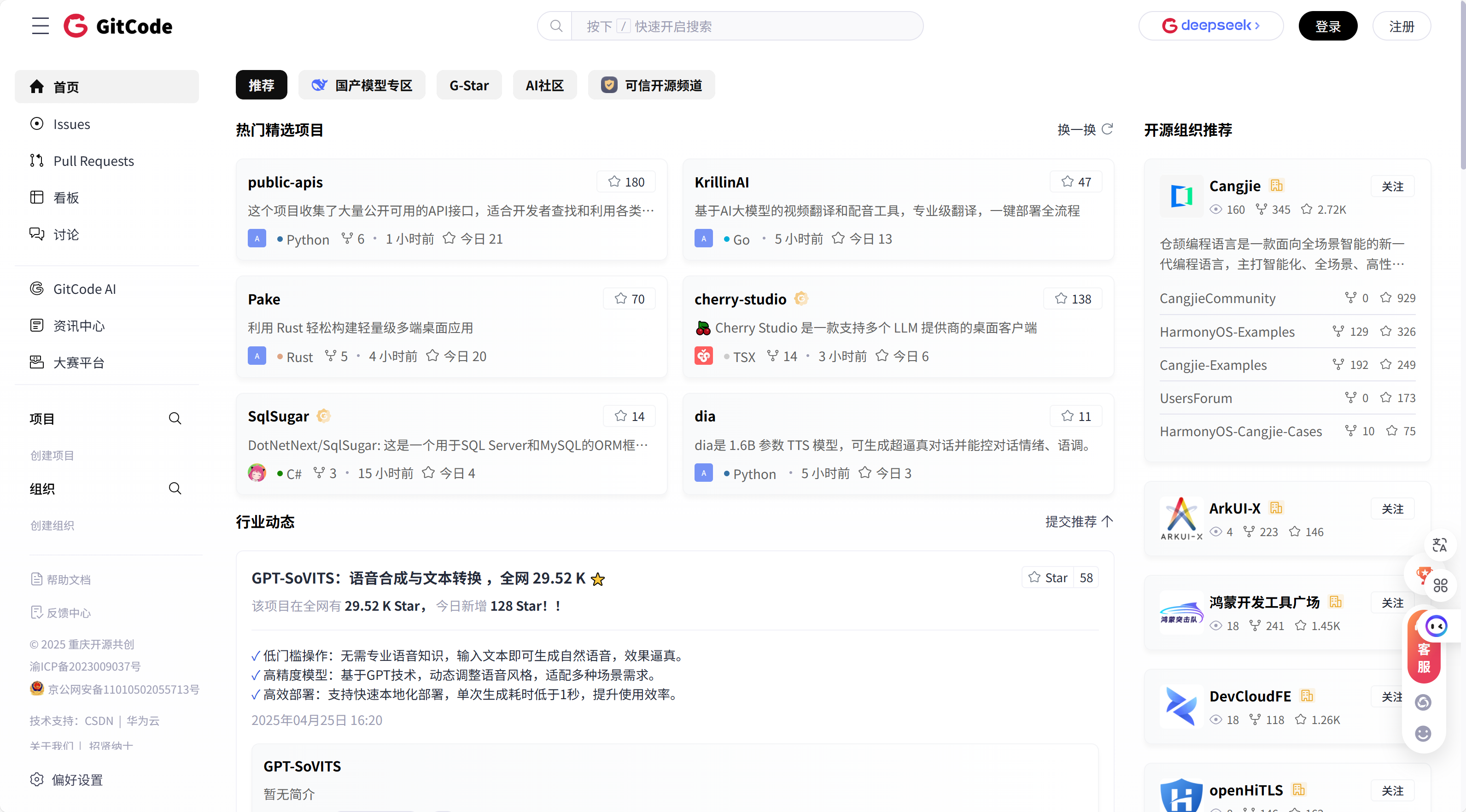This screenshot has height=812, width=1466.
Task: Star the SqlSugar project
Action: 630,416
